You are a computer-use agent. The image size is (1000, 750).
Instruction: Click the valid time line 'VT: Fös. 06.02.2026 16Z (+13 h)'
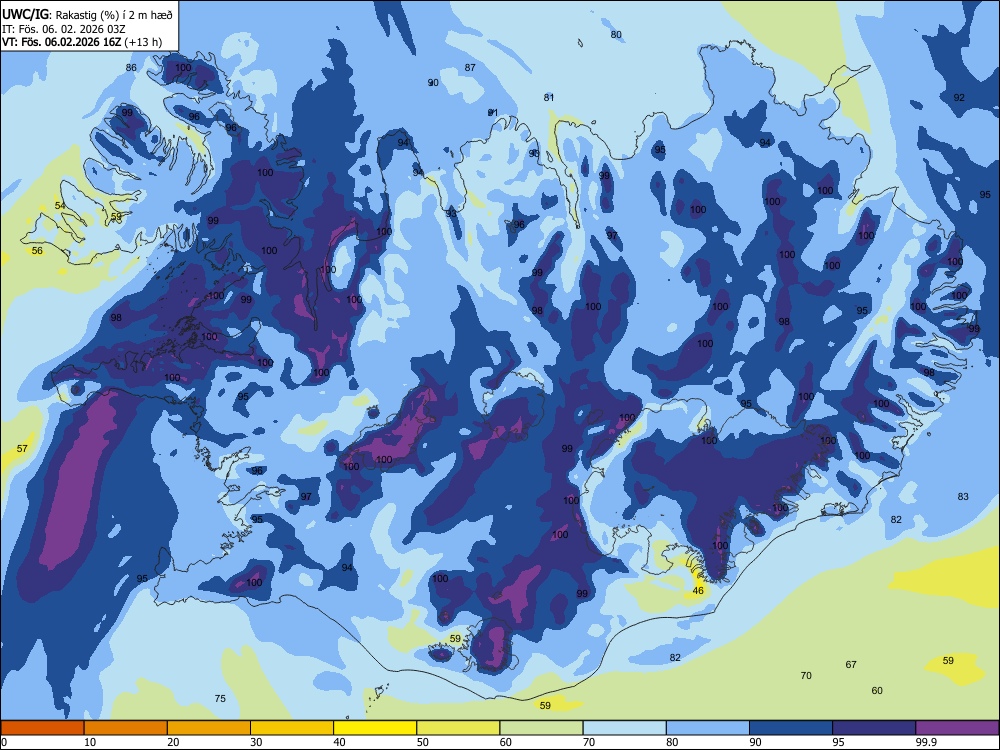[82, 42]
